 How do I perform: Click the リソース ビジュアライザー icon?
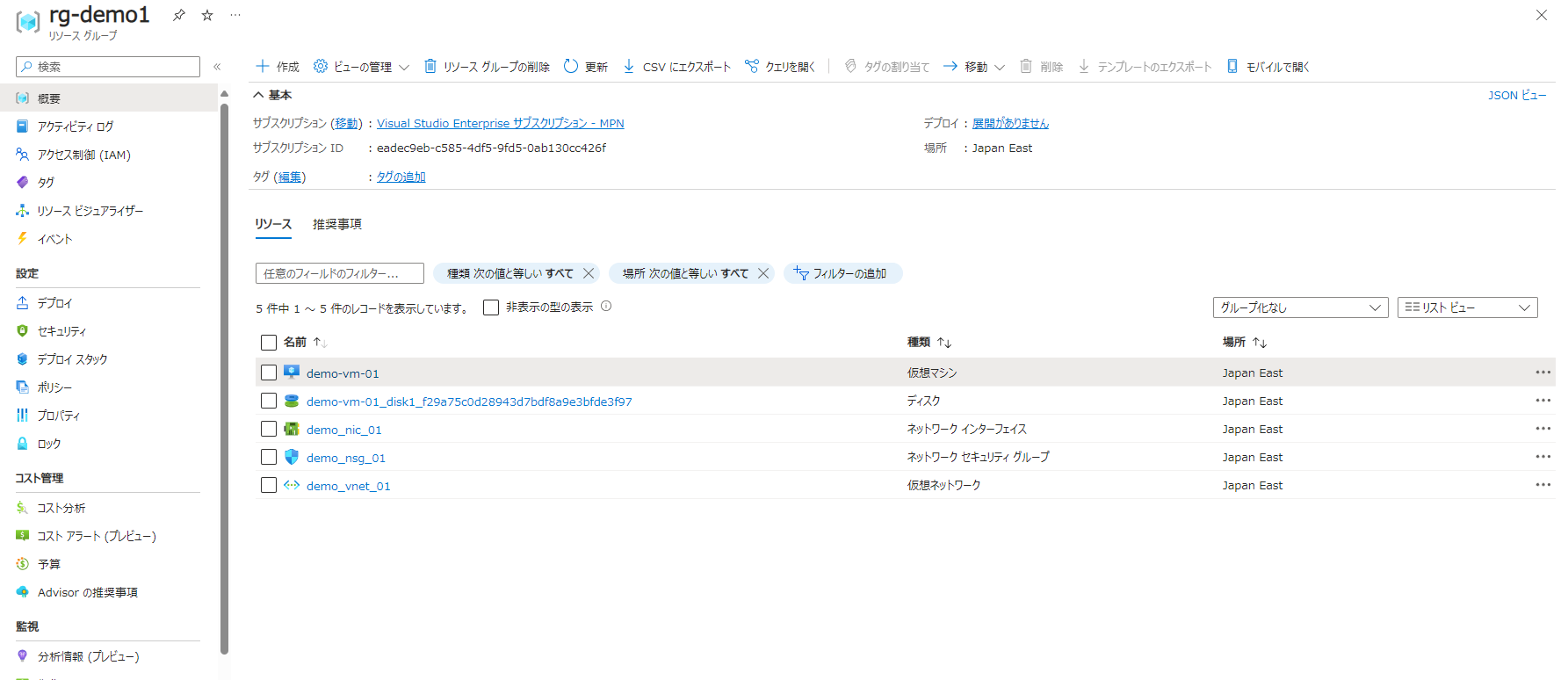coord(23,211)
